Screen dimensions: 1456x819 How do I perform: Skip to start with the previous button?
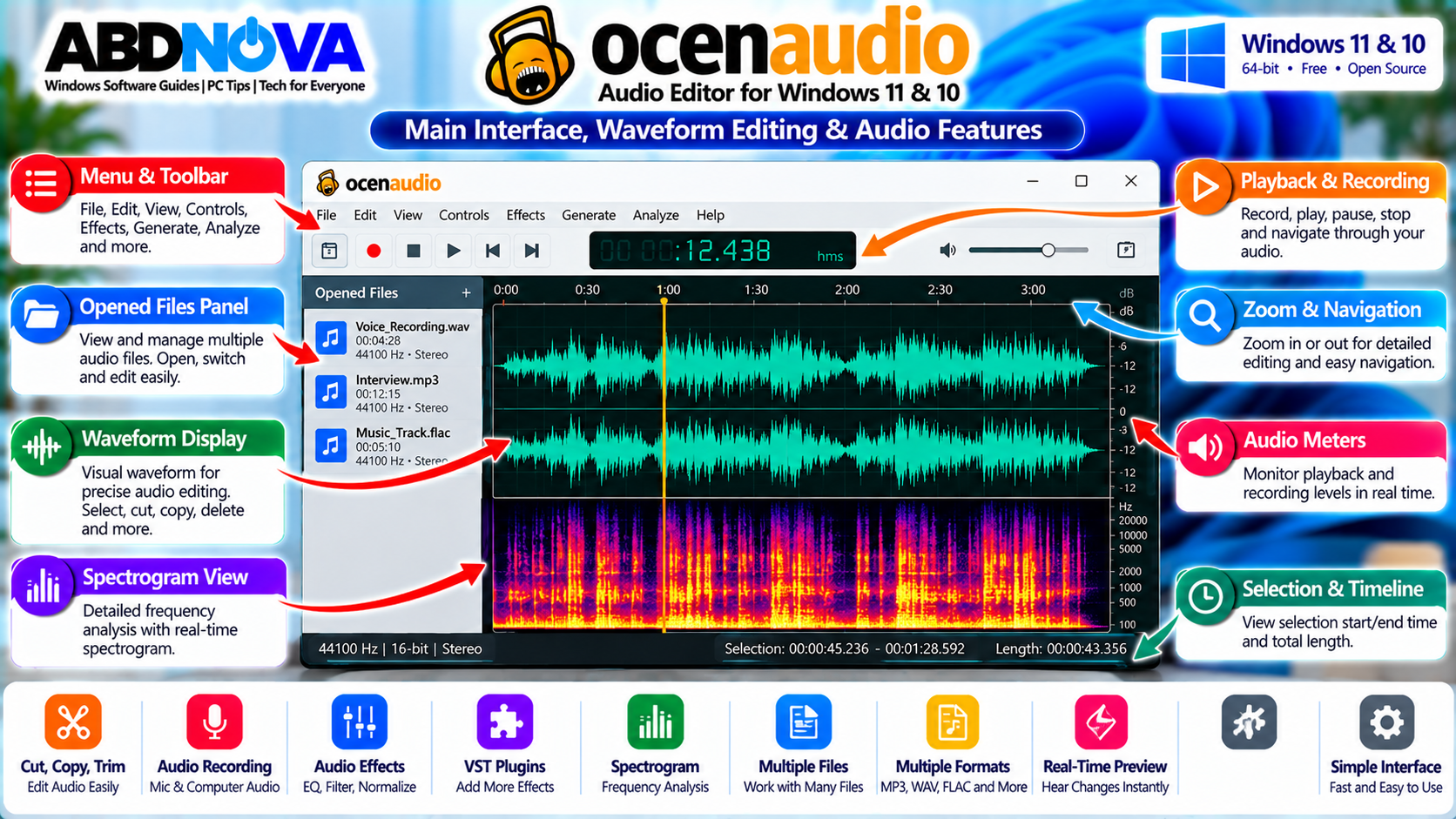click(x=493, y=251)
